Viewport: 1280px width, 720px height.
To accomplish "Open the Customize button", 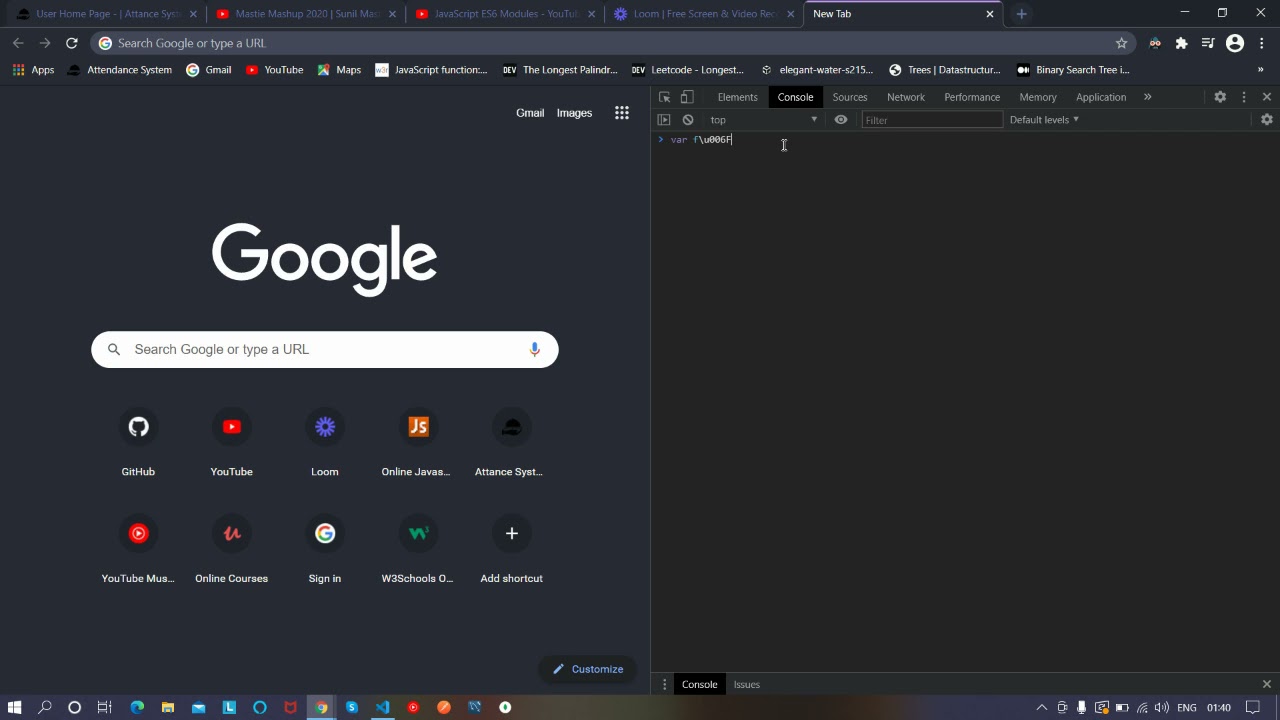I will click(587, 669).
